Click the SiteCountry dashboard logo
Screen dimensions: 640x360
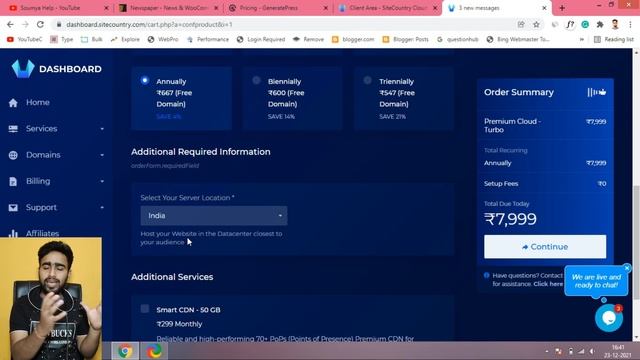click(57, 69)
